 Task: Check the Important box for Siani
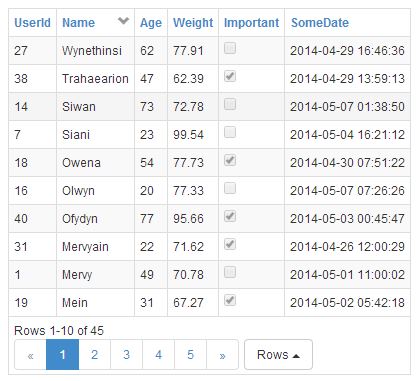(230, 132)
